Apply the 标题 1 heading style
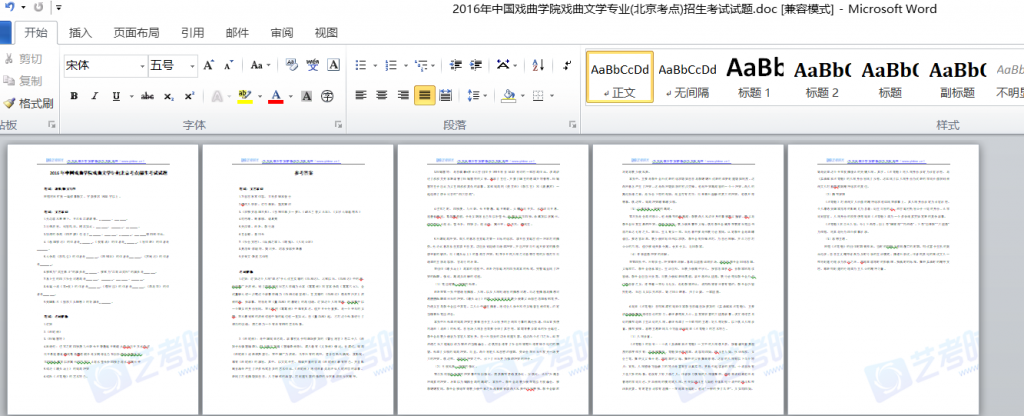The image size is (1024, 416). coord(754,77)
